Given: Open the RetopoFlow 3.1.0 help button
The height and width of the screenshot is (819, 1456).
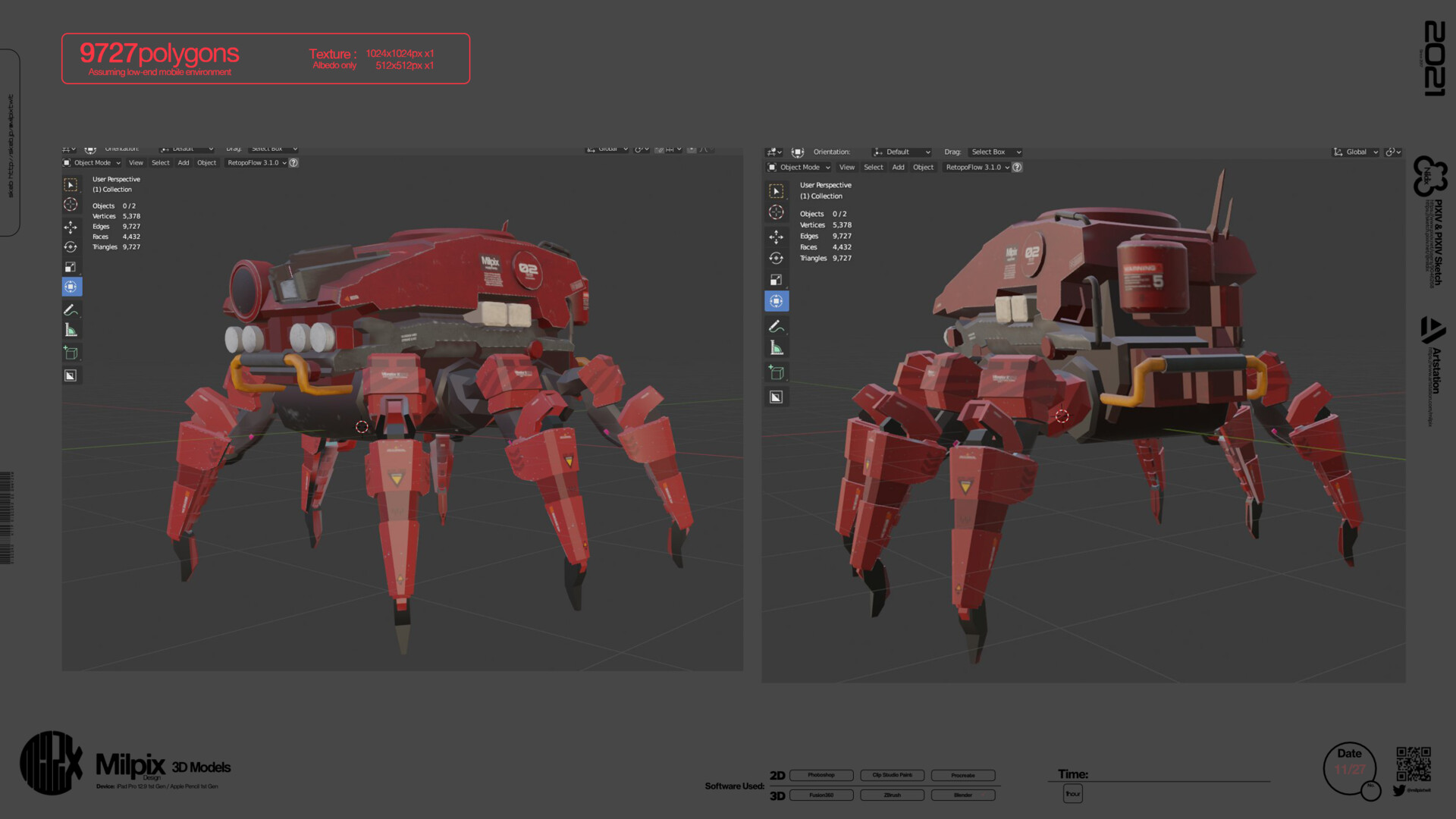Looking at the screenshot, I should [x=293, y=163].
